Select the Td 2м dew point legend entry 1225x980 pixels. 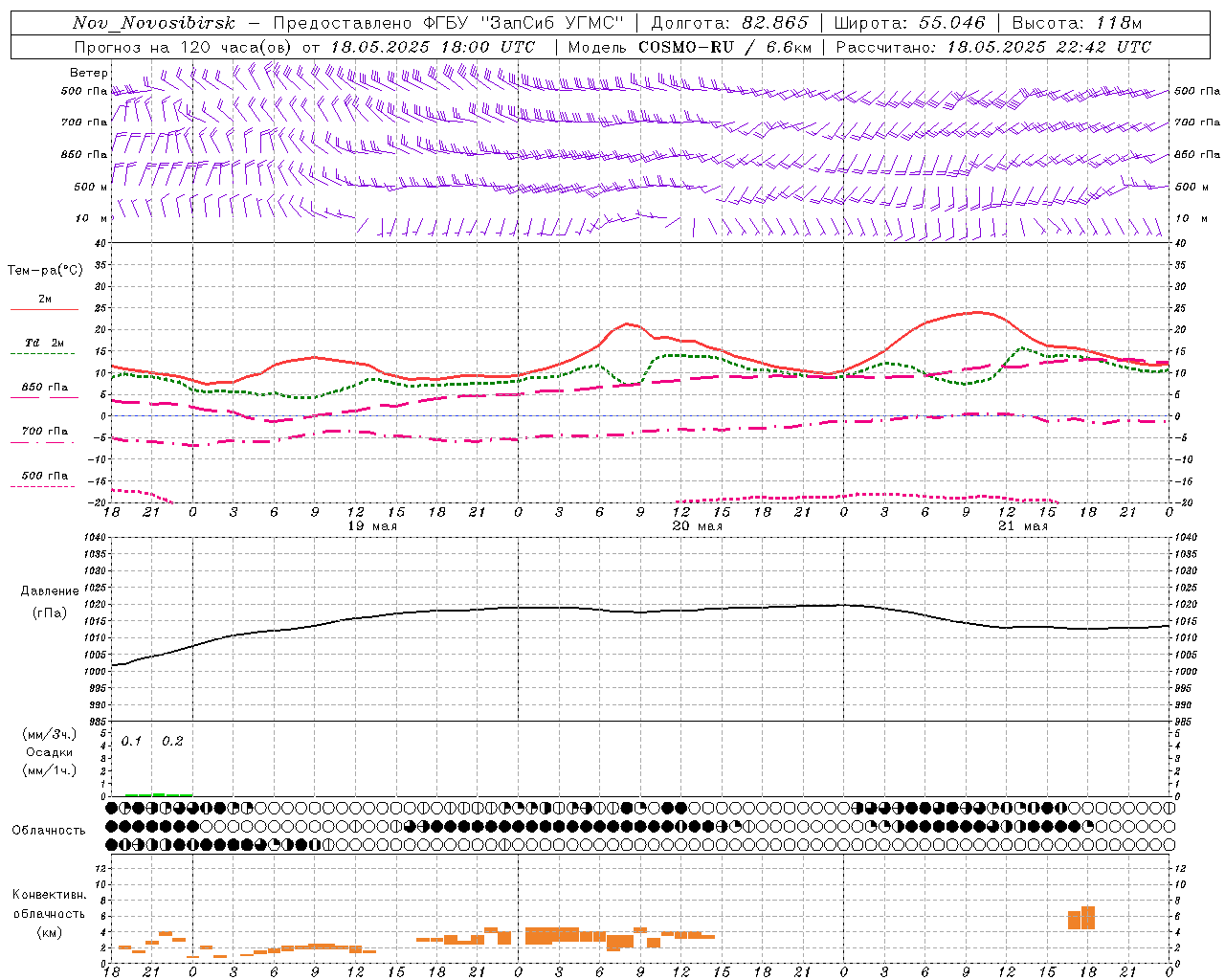[44, 343]
